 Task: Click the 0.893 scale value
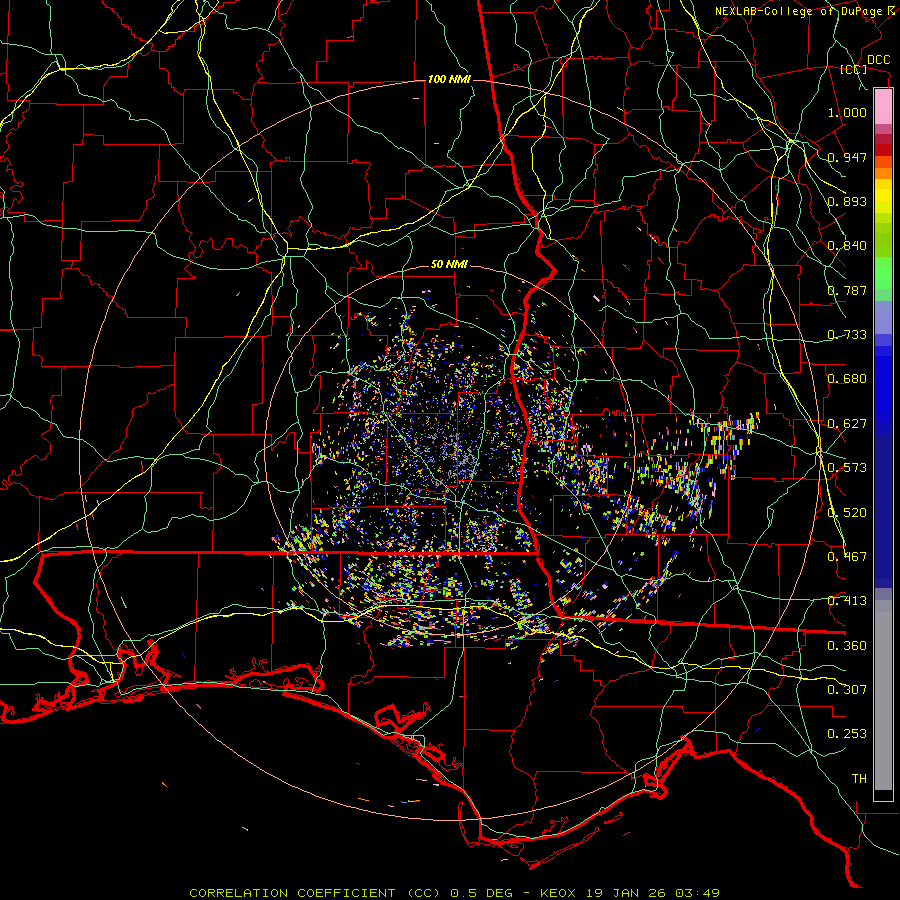pos(847,201)
